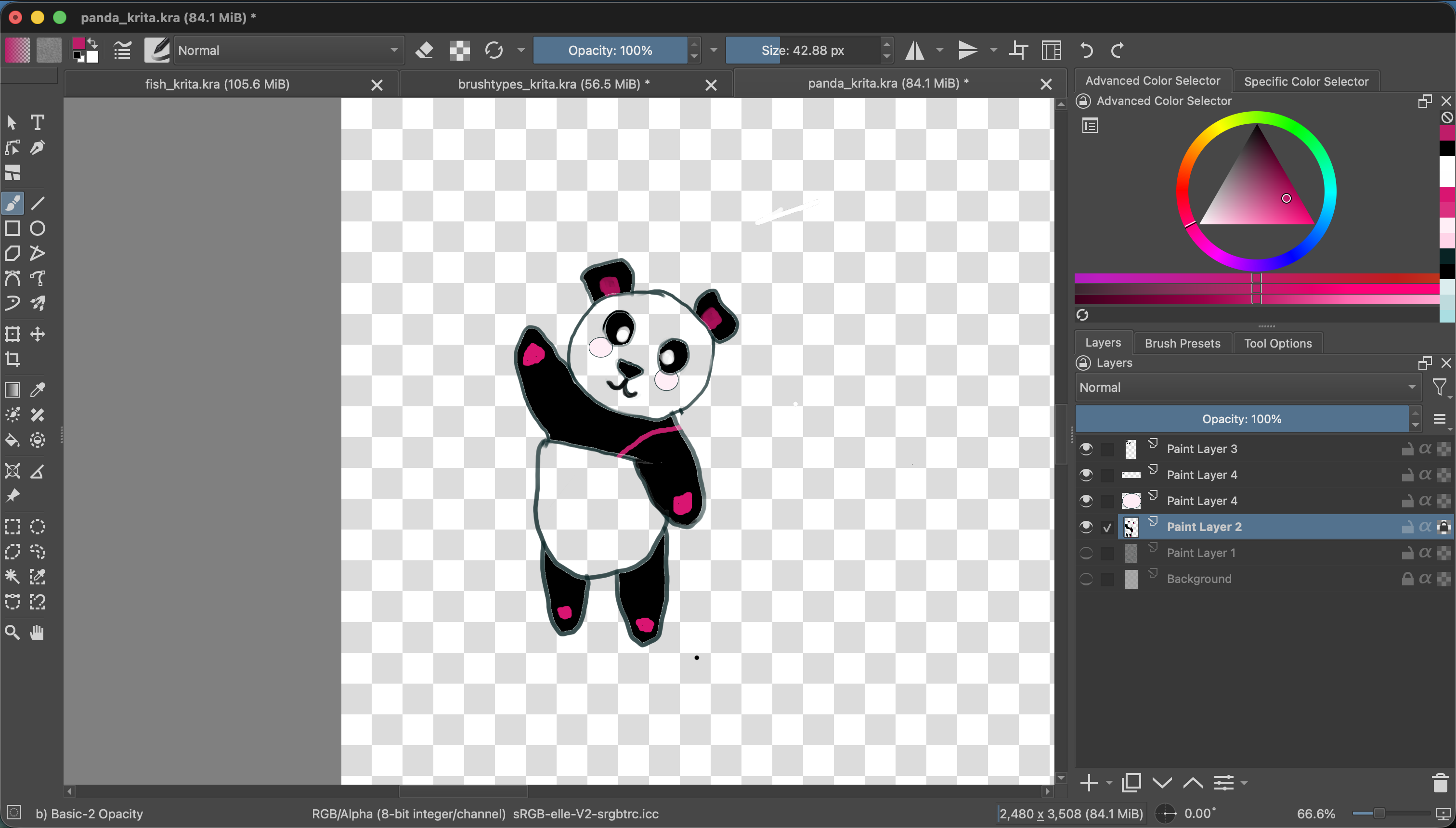Open the Tool Options tab
Screen dimensions: 1456x828
click(x=1277, y=343)
